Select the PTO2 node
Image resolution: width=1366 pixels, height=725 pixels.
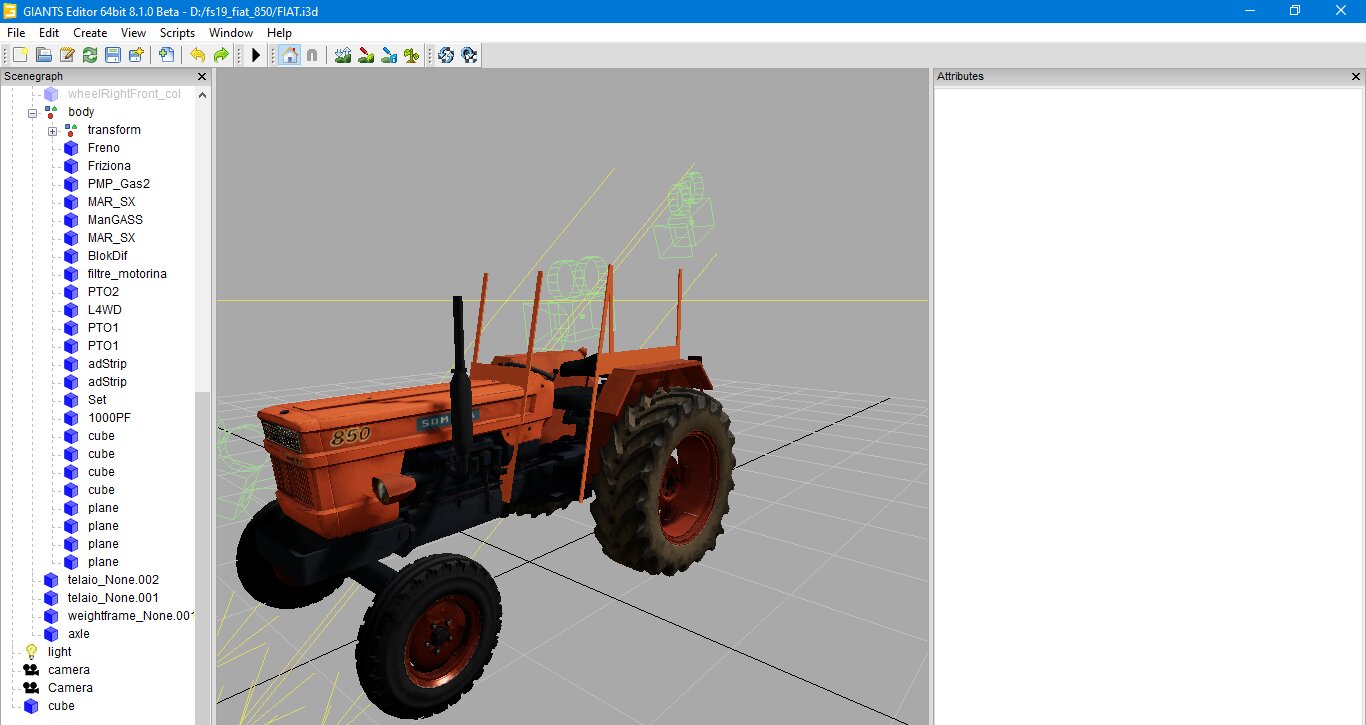103,292
